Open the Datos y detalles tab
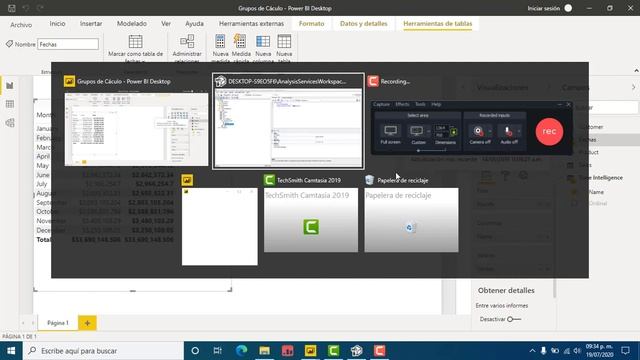This screenshot has height=360, width=640. point(364,24)
